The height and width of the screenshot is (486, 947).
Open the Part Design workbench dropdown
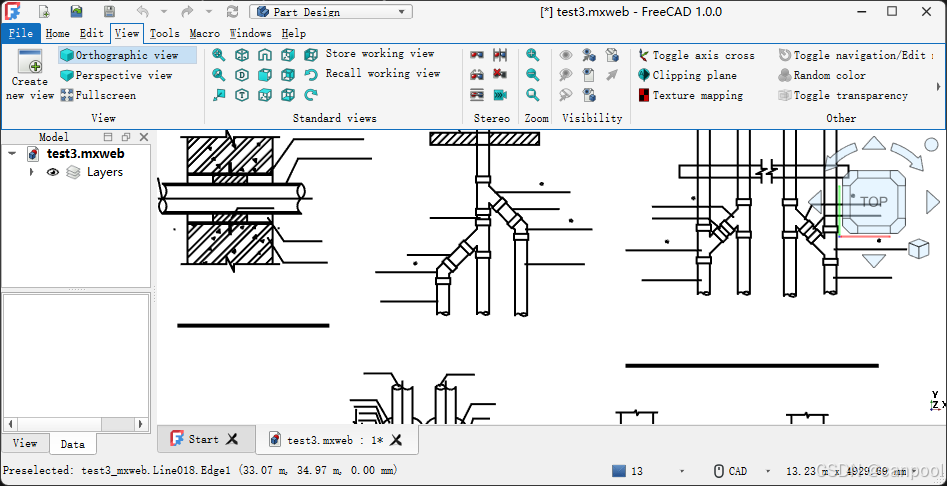(x=331, y=11)
